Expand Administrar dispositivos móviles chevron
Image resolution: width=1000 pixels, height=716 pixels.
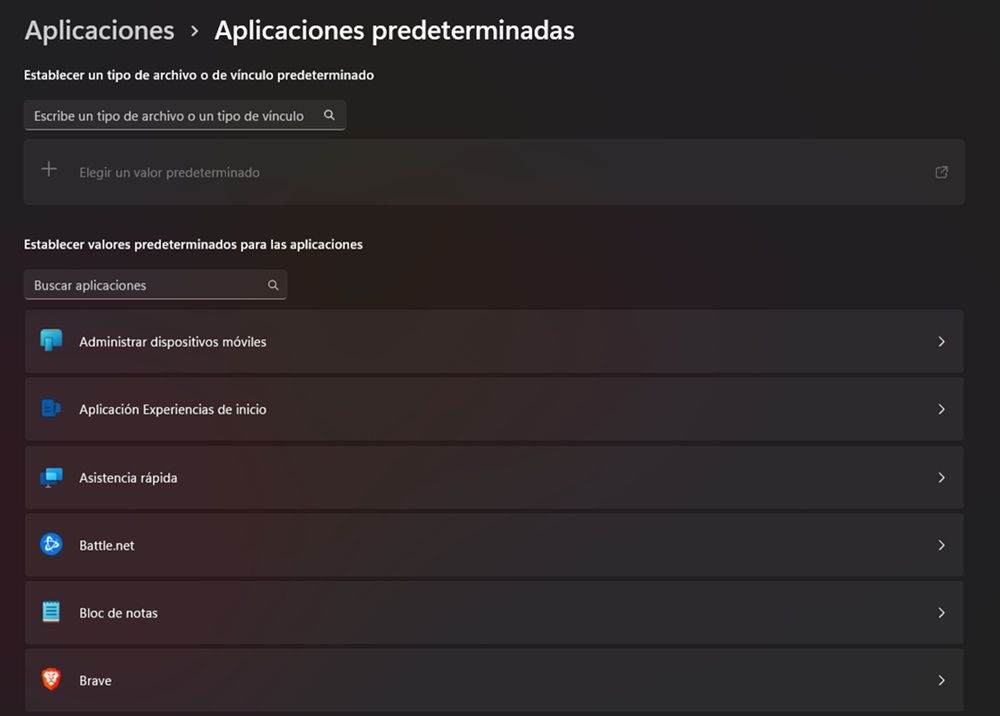(x=941, y=341)
